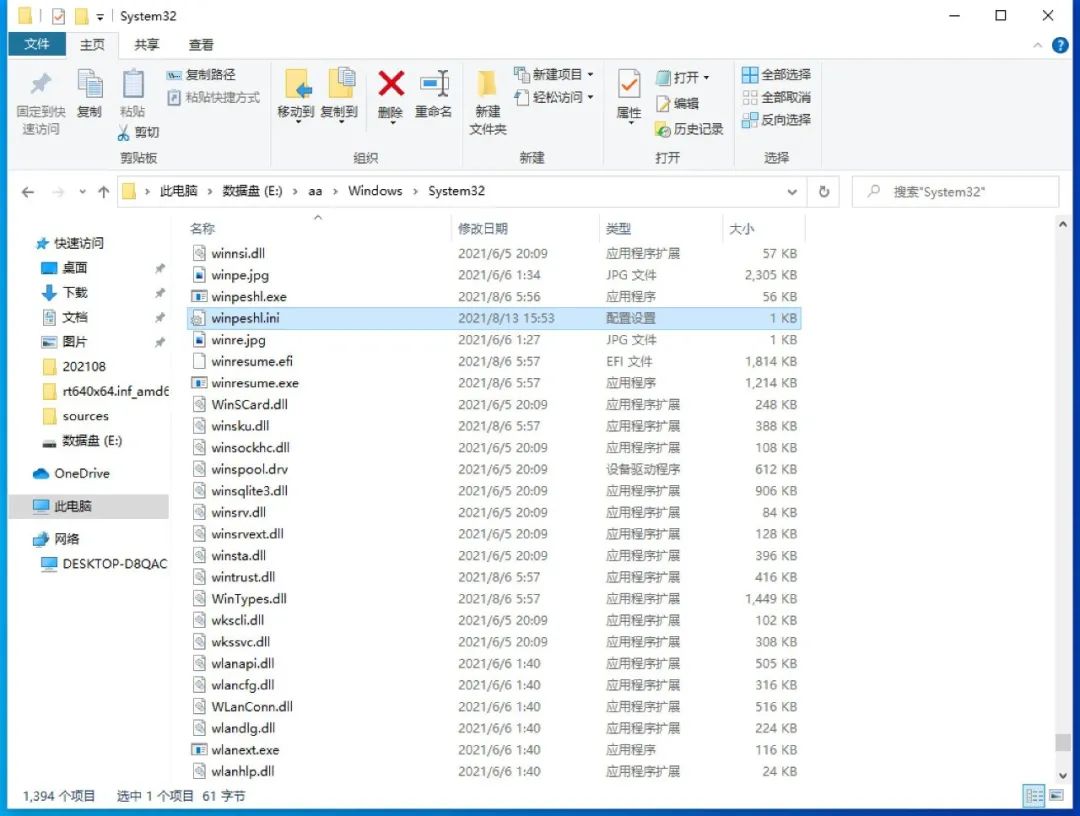Switch to large icons view in status bar
1080x816 pixels.
pos(1058,795)
